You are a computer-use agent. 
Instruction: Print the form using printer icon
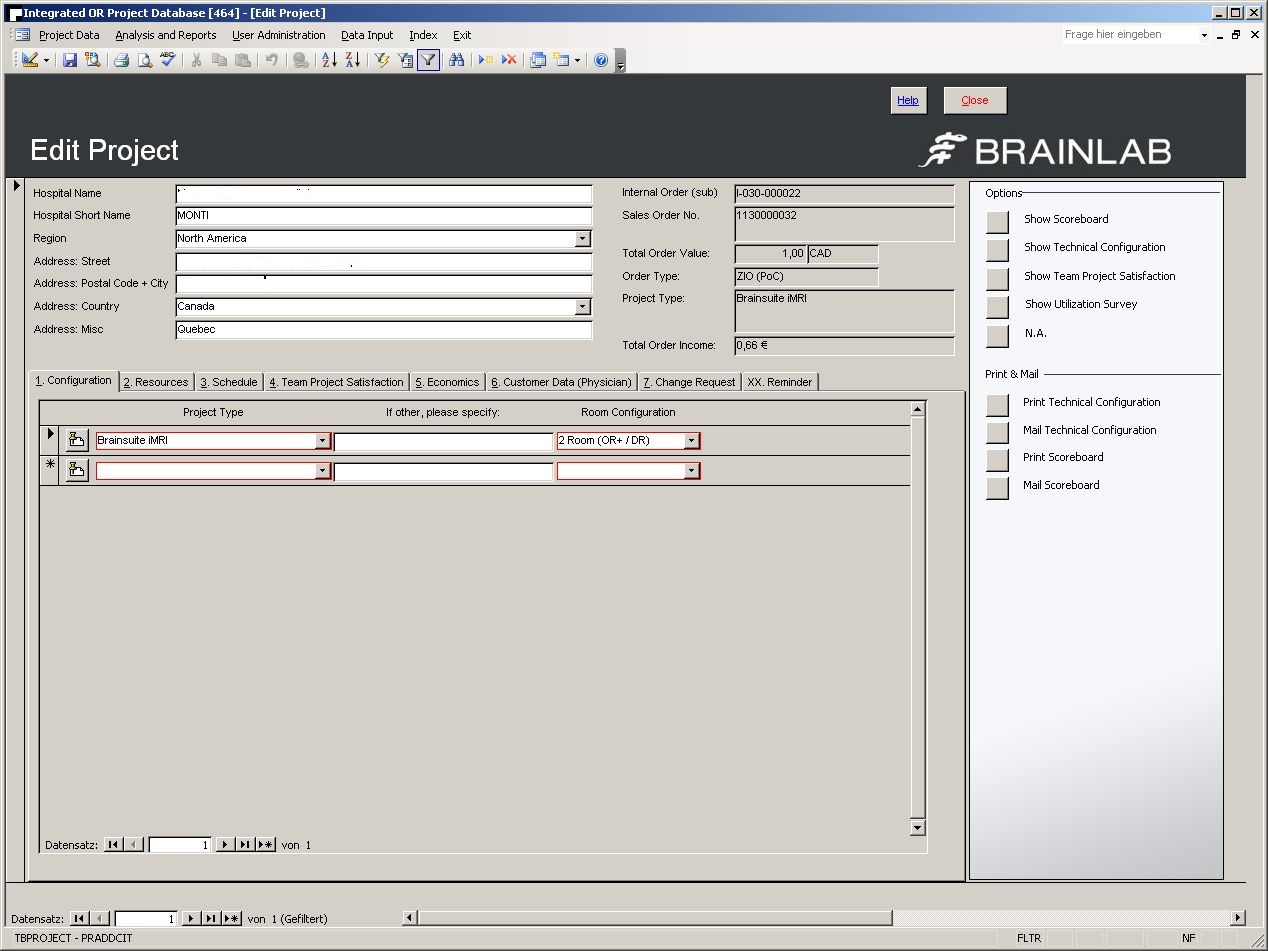[122, 60]
